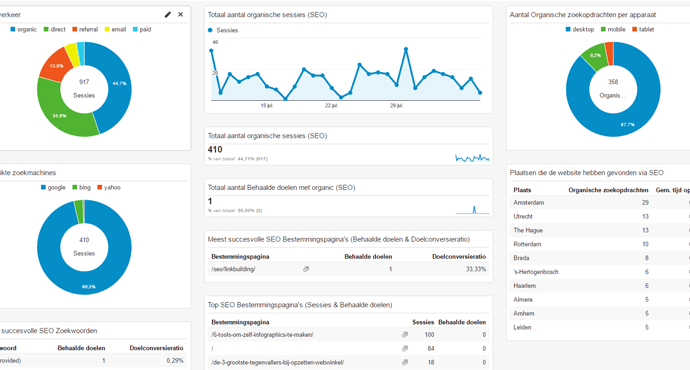Select the Breda row

(600, 258)
